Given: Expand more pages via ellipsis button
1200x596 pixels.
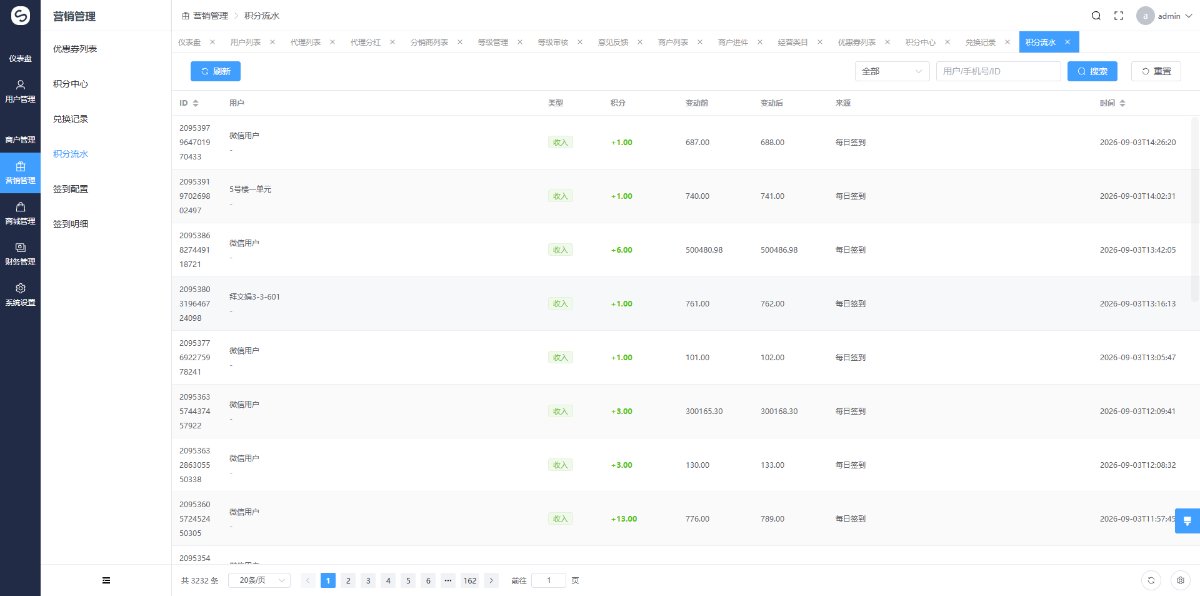Looking at the screenshot, I should tap(448, 580).
